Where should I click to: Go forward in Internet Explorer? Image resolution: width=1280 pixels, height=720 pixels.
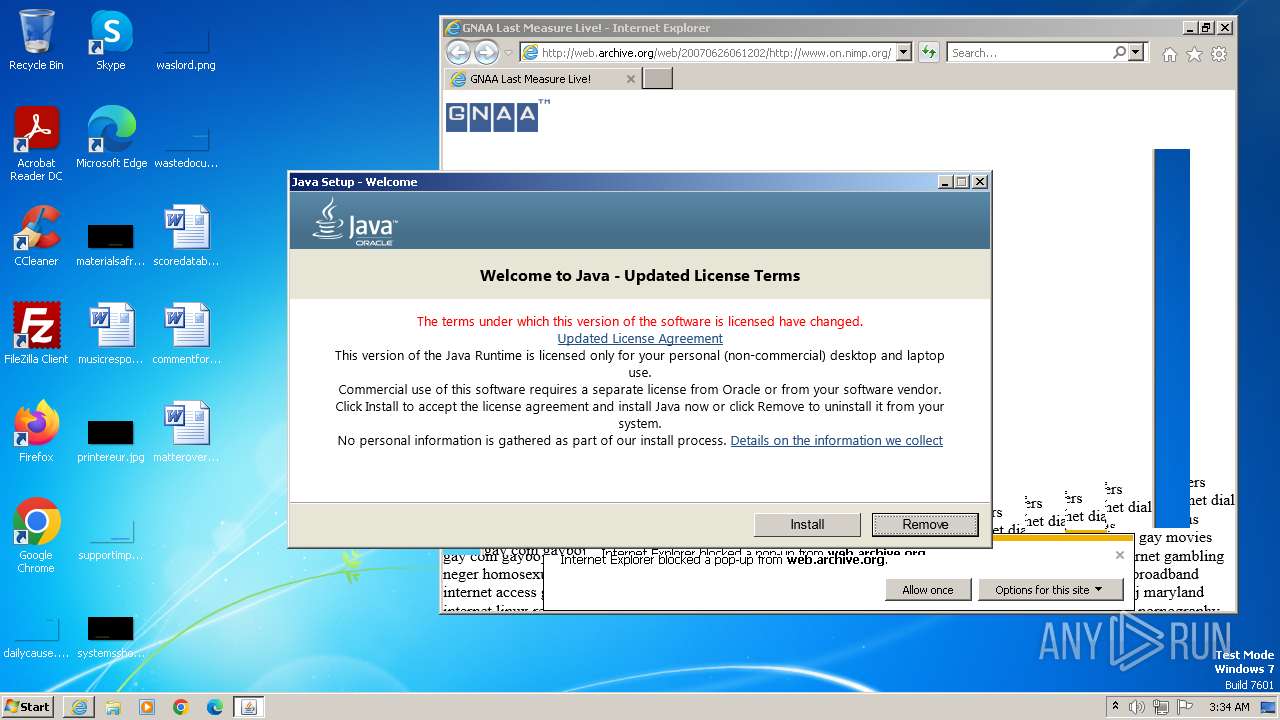coord(486,53)
